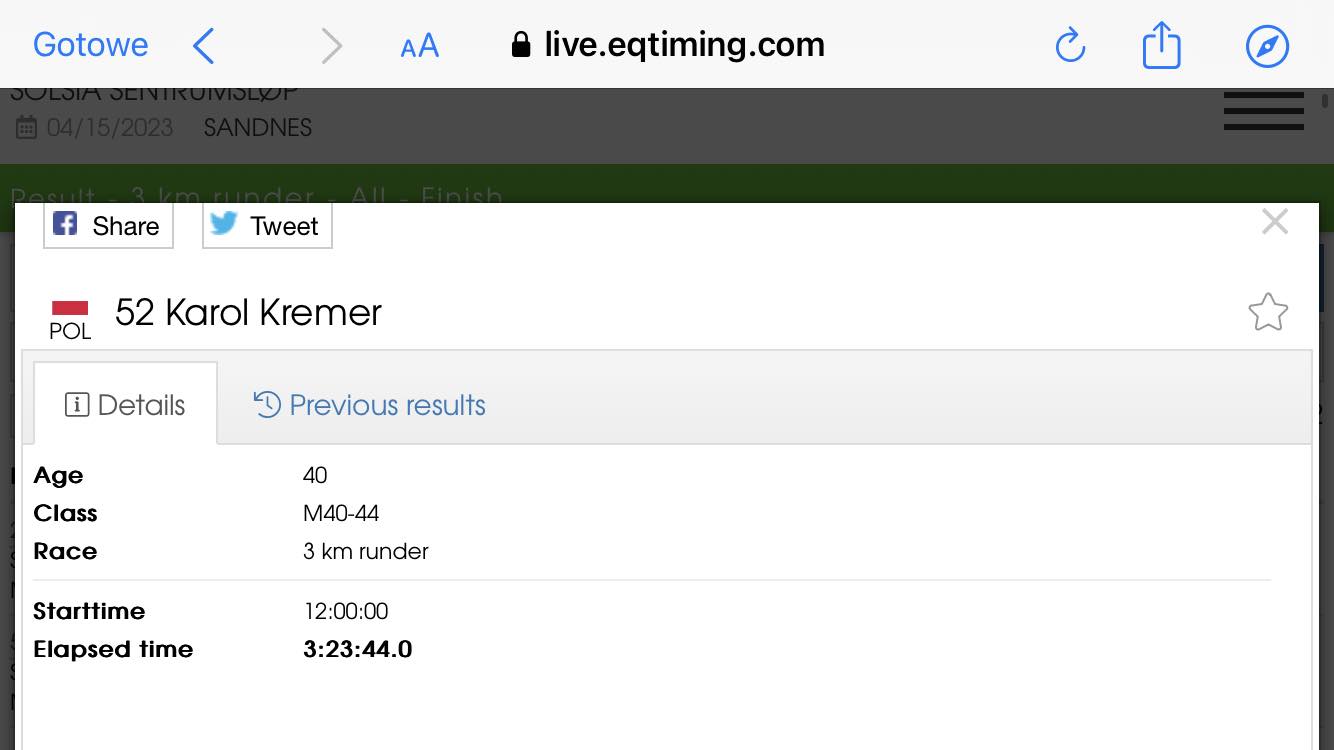Open the hamburger menu on the site

point(1264,111)
